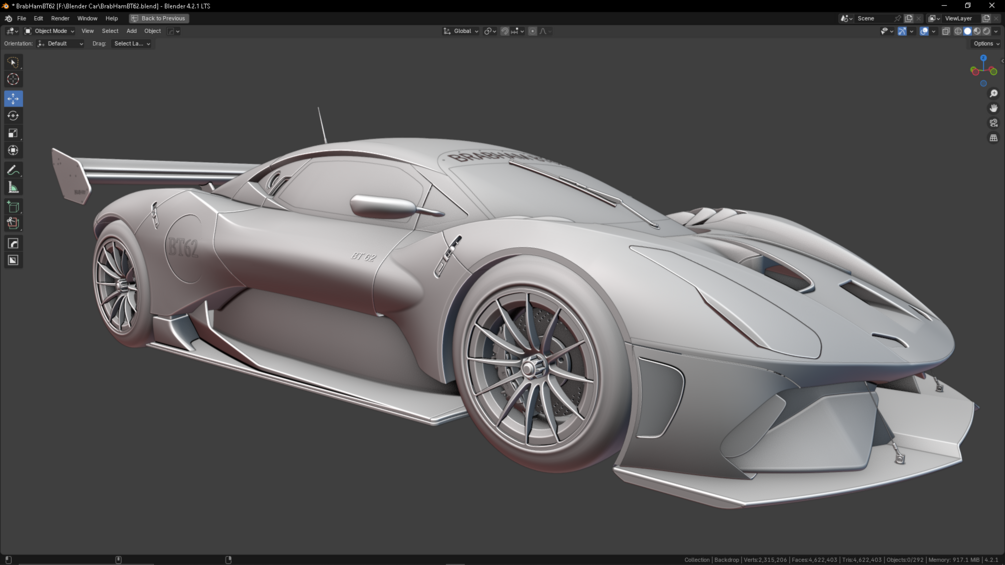Click the Scene name field
This screenshot has height=565, width=1005.
click(x=874, y=19)
